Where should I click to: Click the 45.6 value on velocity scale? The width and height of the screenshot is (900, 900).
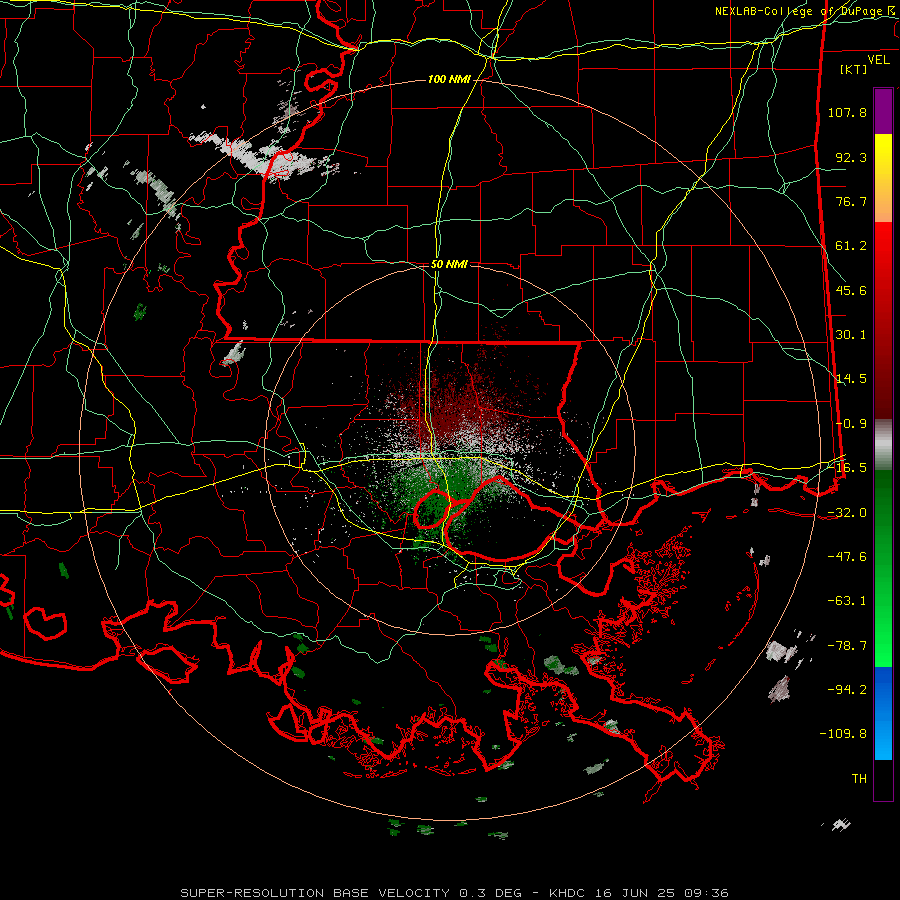851,290
